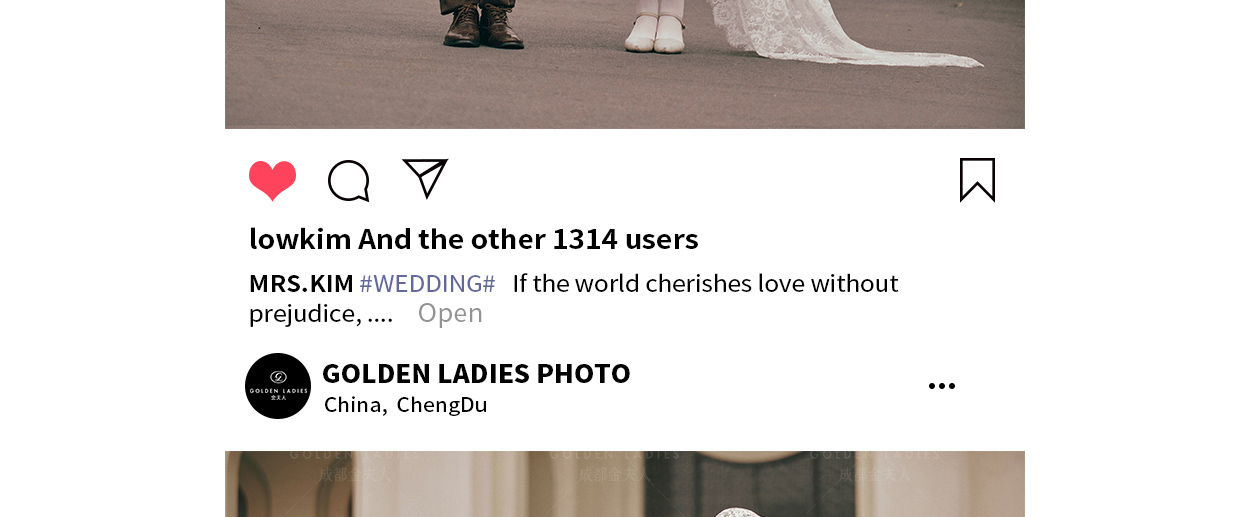The height and width of the screenshot is (517, 1250).
Task: Show the other 1314 users list
Action: tap(528, 239)
